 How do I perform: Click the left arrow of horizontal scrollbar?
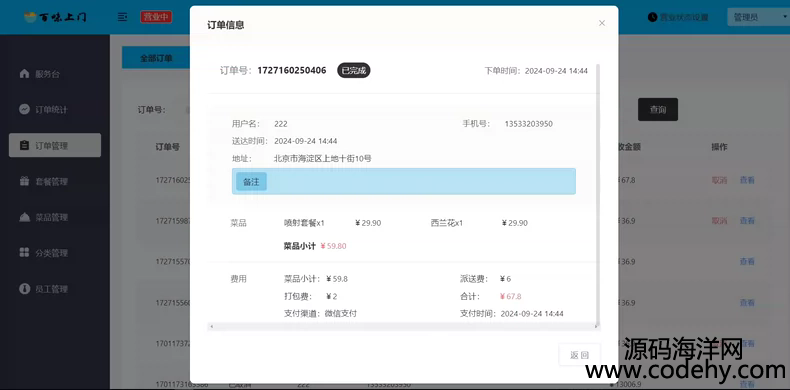point(212,327)
